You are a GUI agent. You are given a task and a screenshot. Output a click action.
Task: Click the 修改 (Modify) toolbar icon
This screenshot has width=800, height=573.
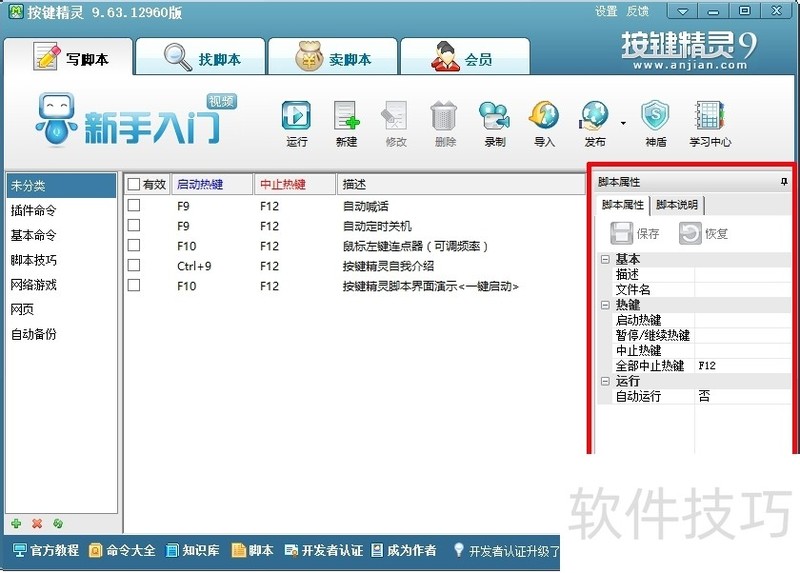(x=395, y=123)
